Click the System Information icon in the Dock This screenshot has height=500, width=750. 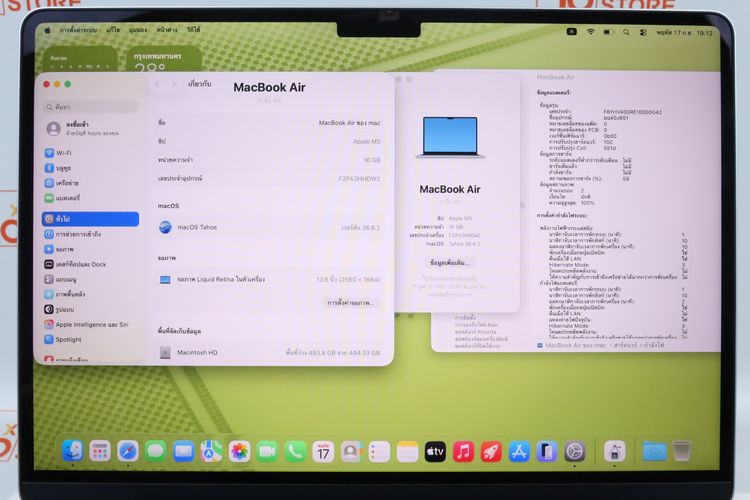click(615, 451)
